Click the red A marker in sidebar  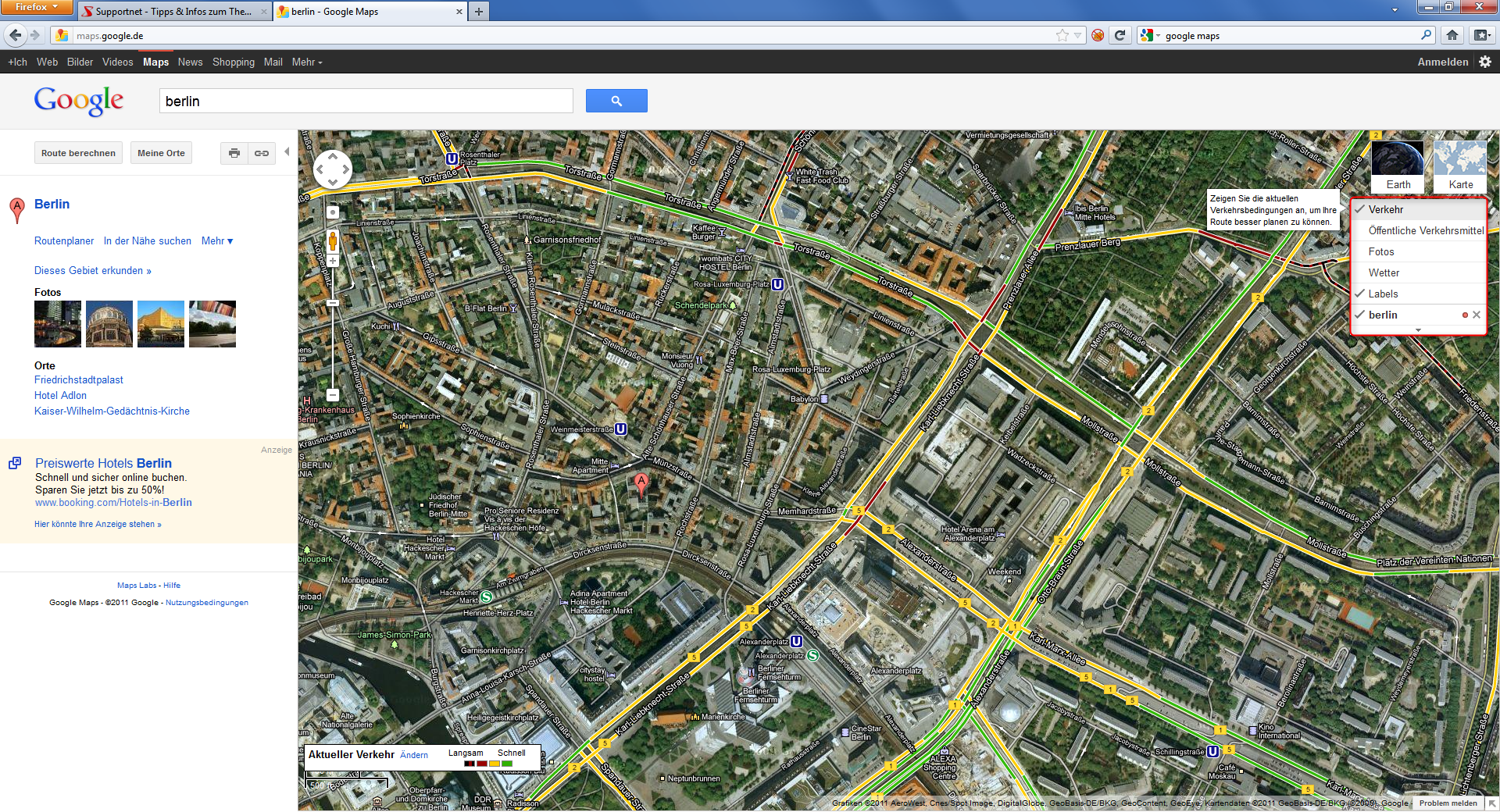point(16,208)
